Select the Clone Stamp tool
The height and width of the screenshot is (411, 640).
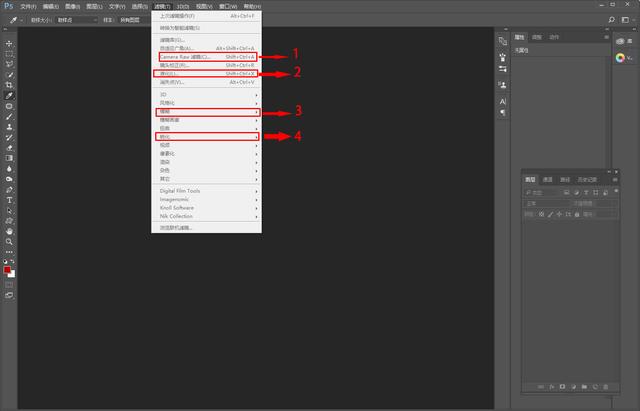pyautogui.click(x=9, y=127)
